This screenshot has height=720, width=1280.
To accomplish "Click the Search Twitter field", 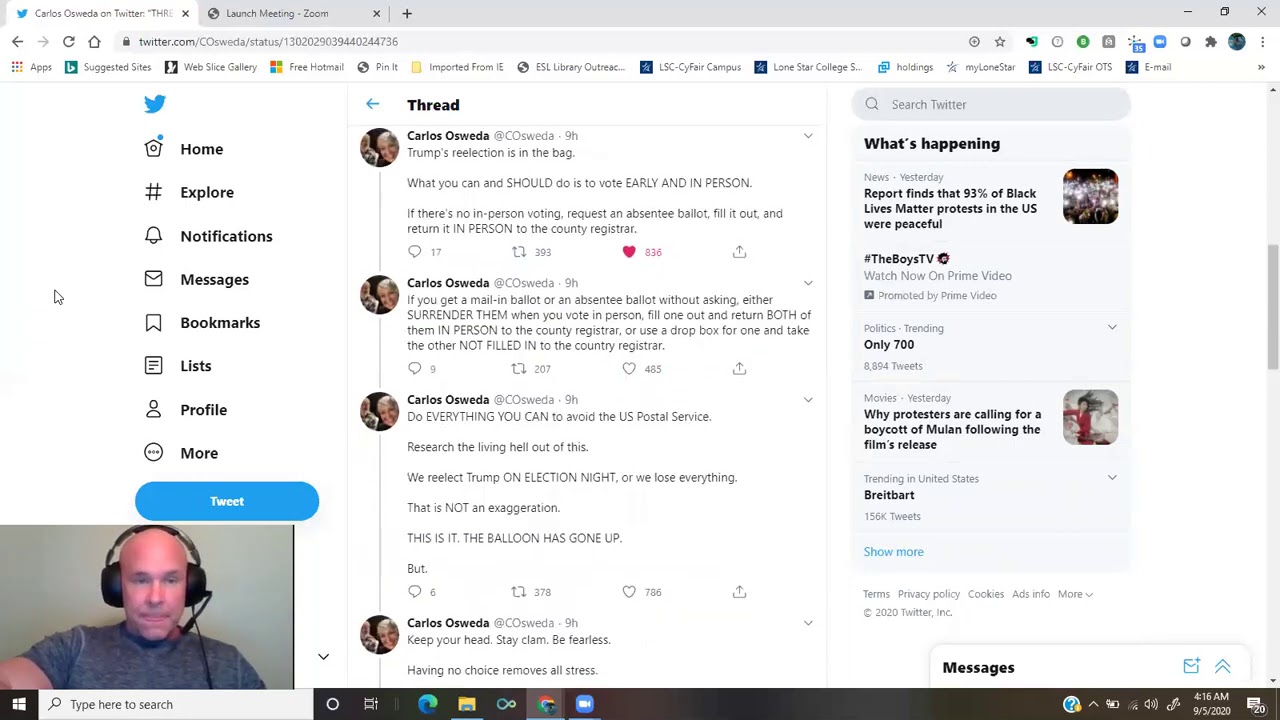I will coord(991,104).
